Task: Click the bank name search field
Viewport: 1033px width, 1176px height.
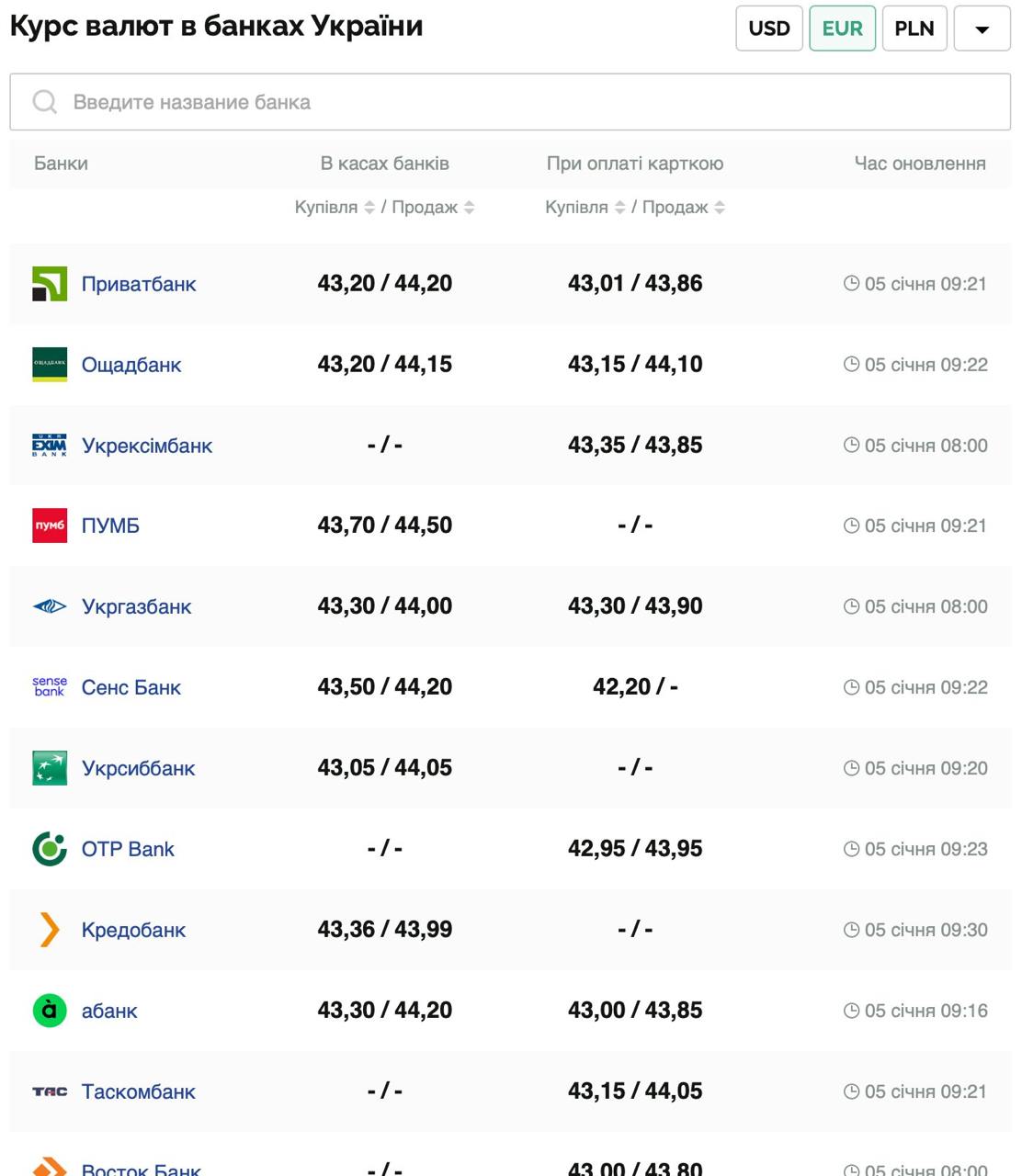Action: [x=510, y=102]
